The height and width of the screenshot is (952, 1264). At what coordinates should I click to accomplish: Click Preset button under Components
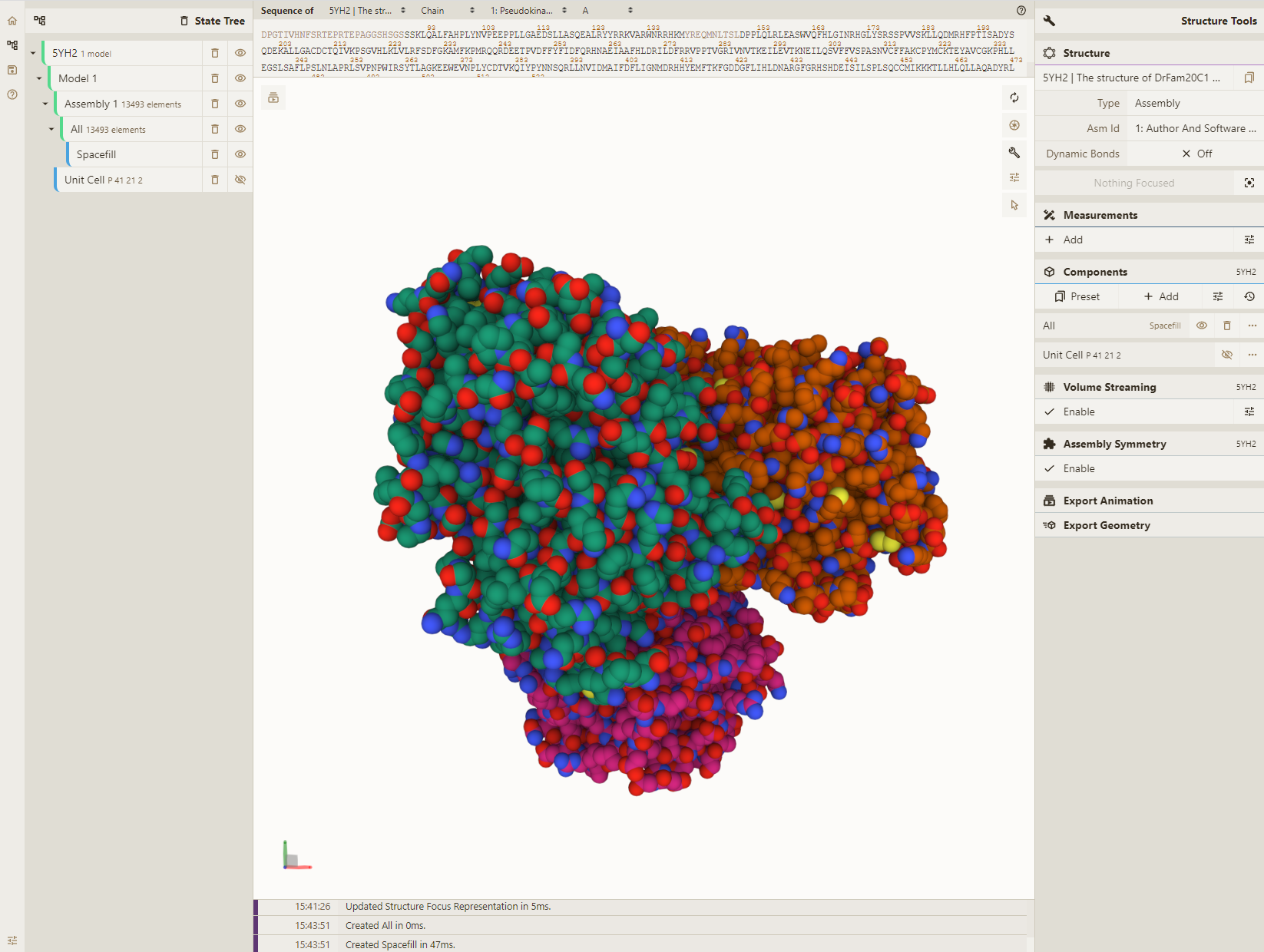click(1077, 296)
